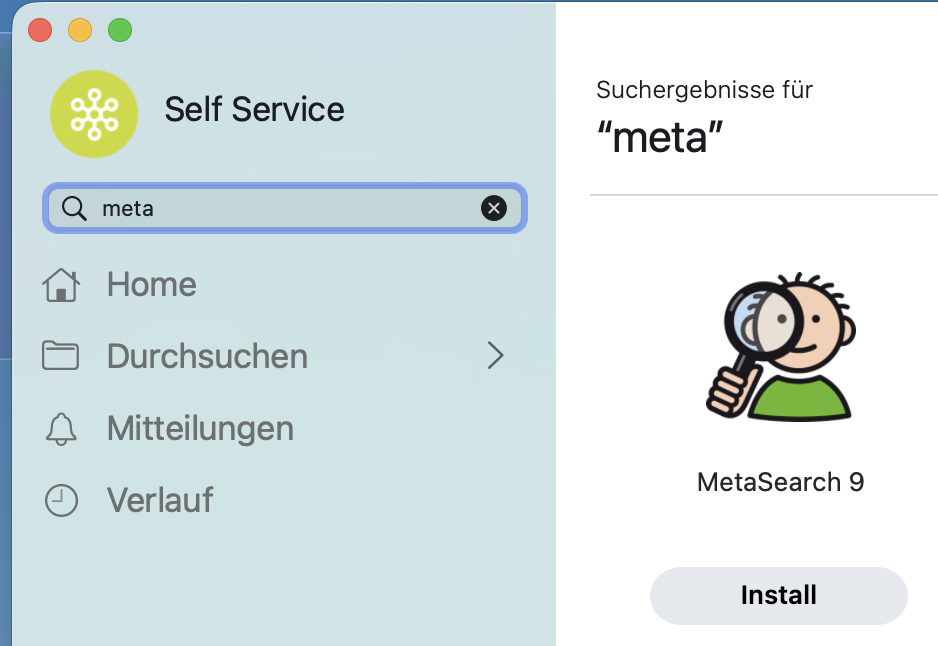Maximize the window with the green button
938x646 pixels.
(x=120, y=30)
